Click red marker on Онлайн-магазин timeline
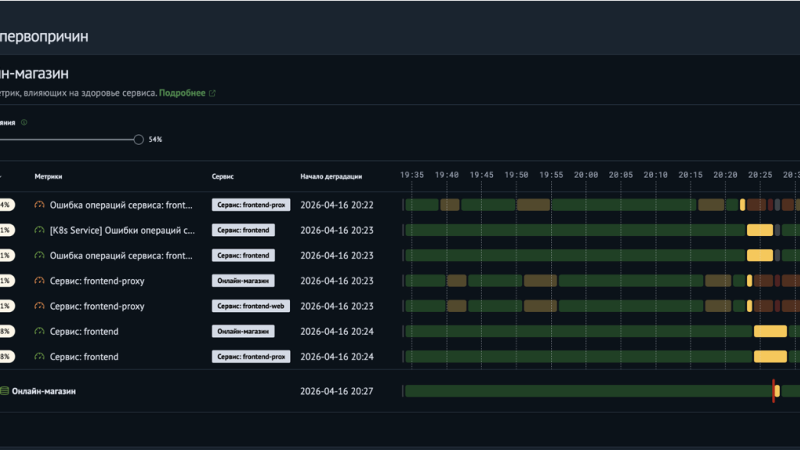Image resolution: width=800 pixels, height=450 pixels. (773, 391)
